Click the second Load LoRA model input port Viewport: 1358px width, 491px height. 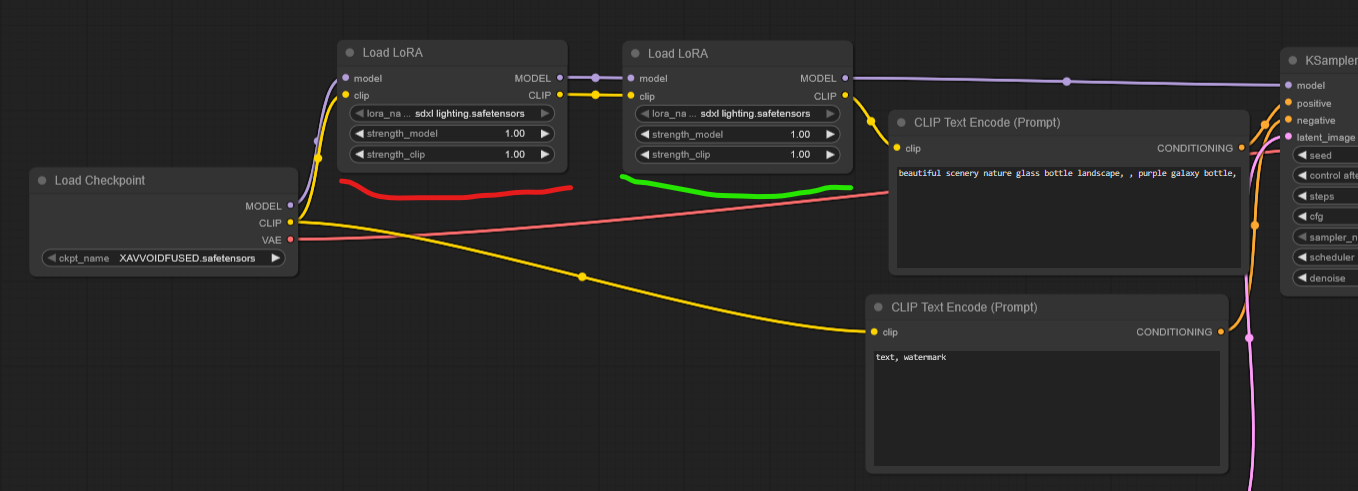coord(631,78)
